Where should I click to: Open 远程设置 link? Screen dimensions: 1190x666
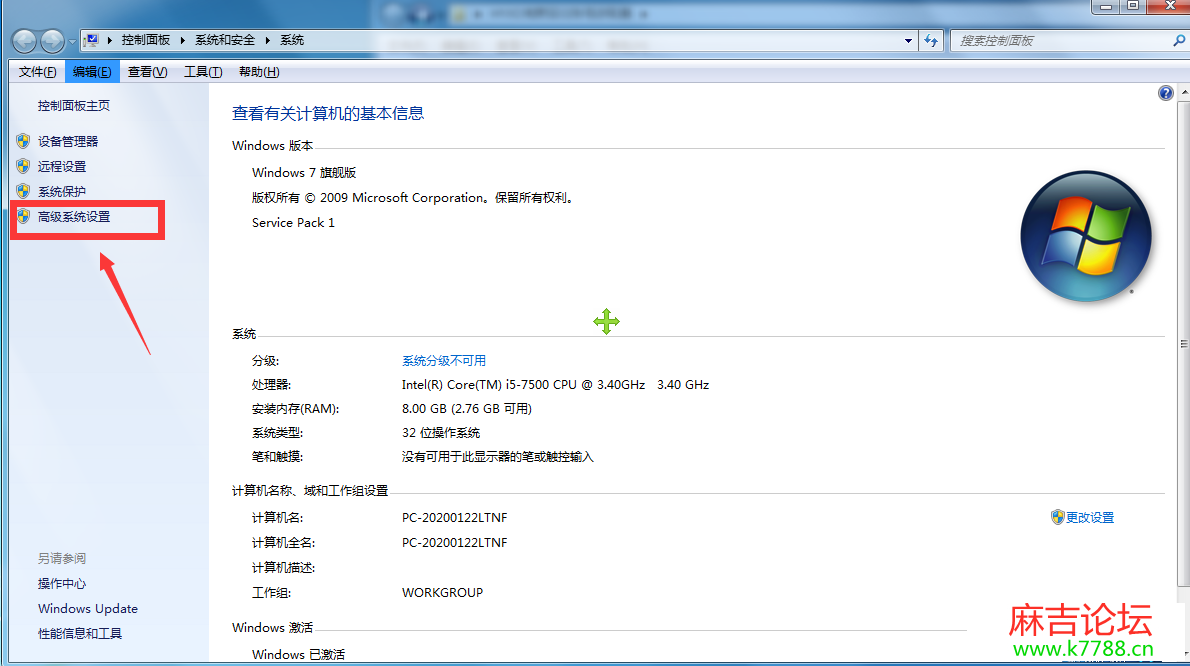coord(61,166)
